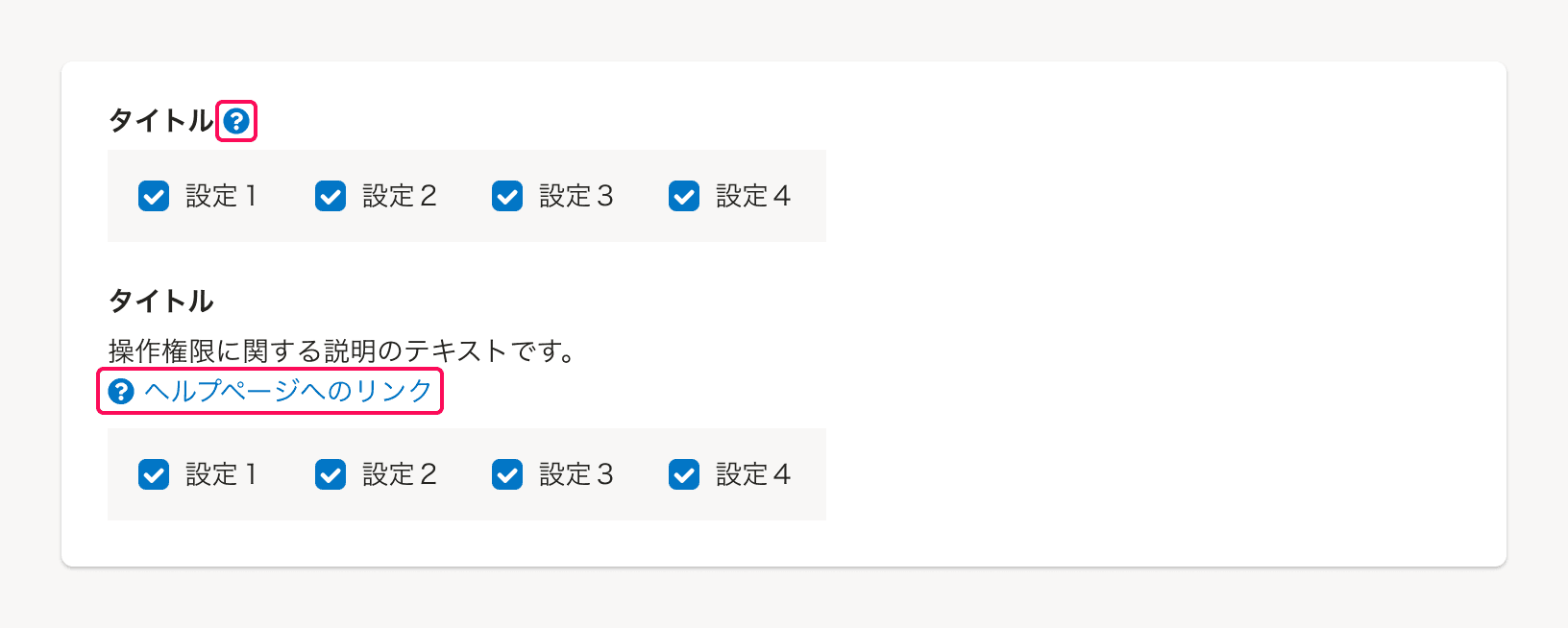Toggle the first checkbox of the second group
Screen dimensions: 1568x628
point(154,474)
